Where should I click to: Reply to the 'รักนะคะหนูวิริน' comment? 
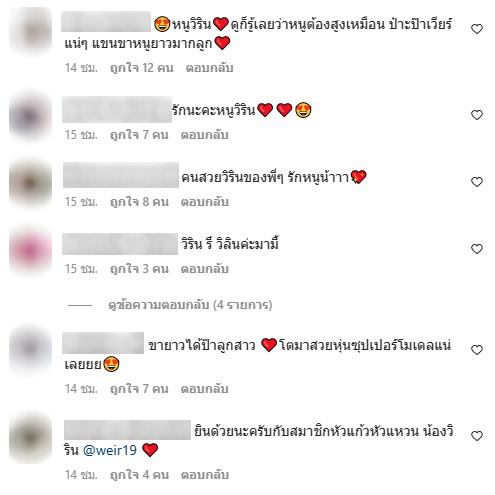coord(204,135)
